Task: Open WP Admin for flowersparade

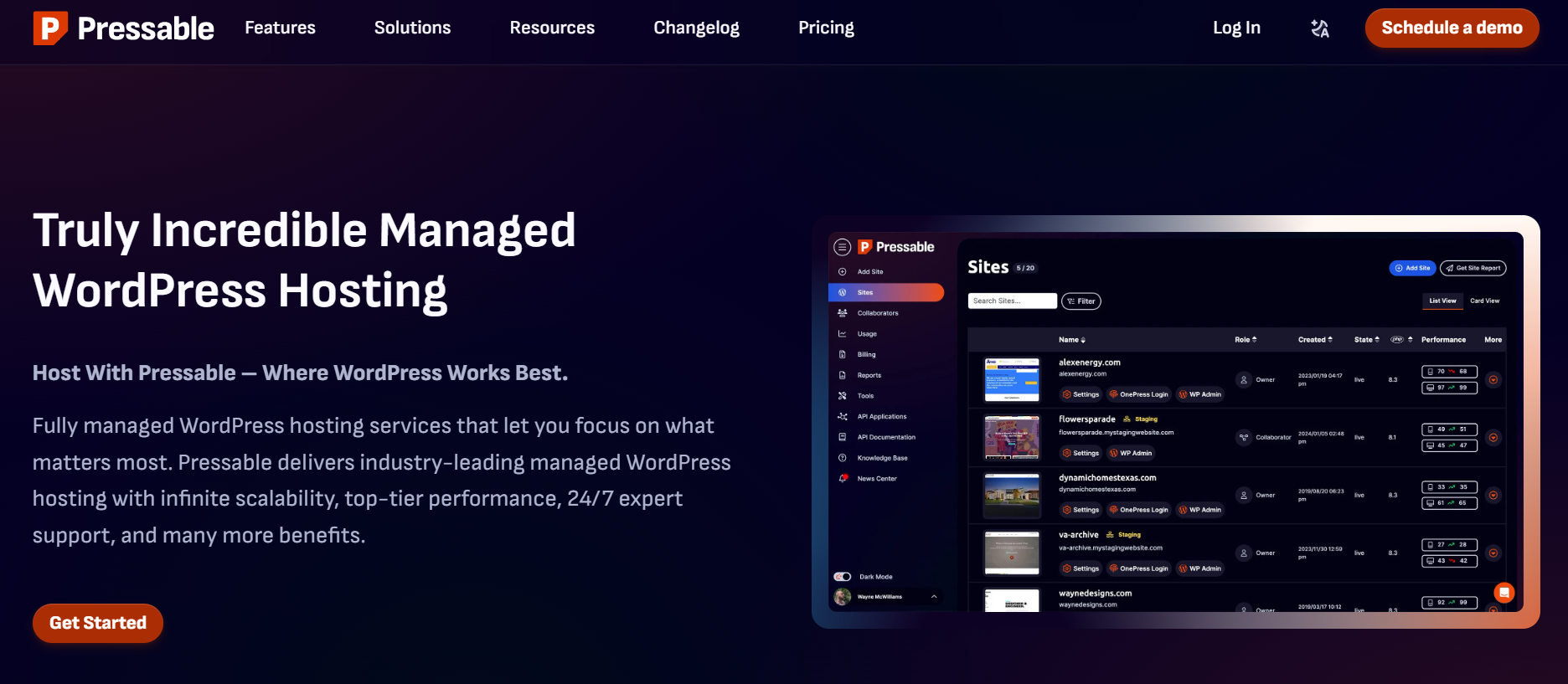Action: 1131,453
